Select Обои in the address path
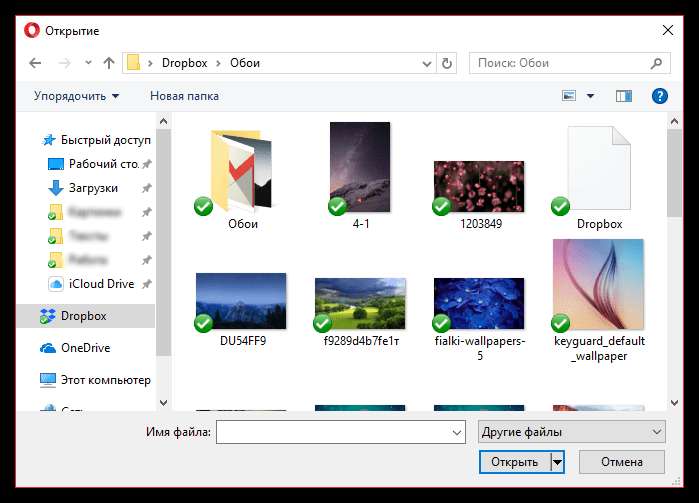Viewport: 699px width, 503px height. pos(245,63)
